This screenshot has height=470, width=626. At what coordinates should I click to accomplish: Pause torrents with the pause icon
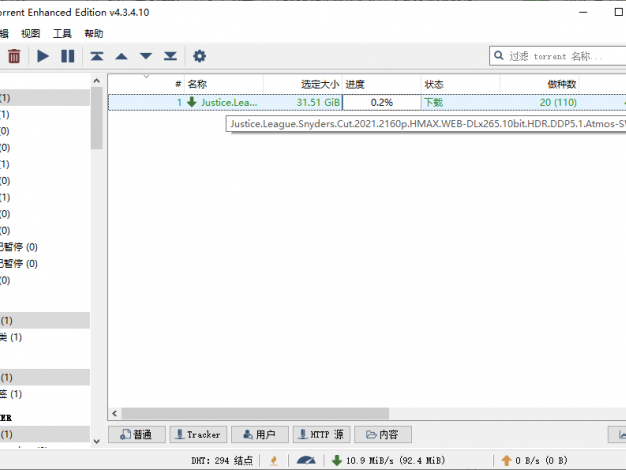pos(67,56)
